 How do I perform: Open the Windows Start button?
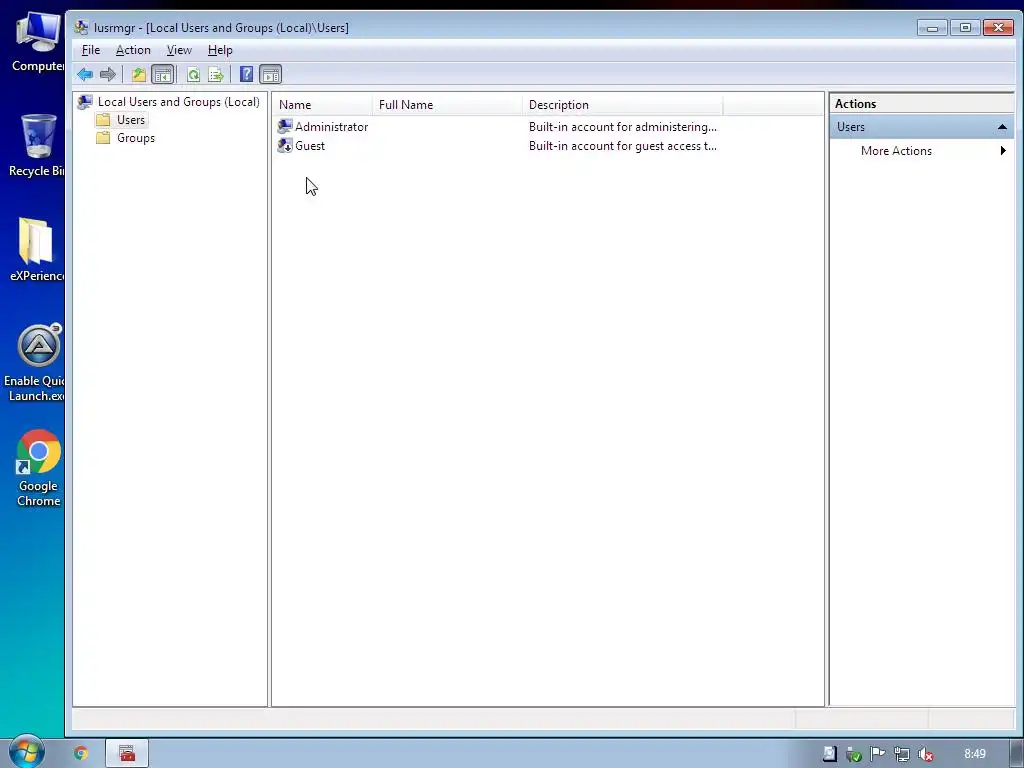click(x=26, y=751)
